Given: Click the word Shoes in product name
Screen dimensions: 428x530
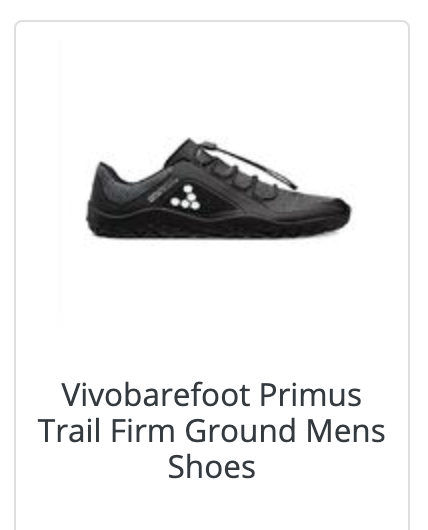Looking at the screenshot, I should click(212, 467).
